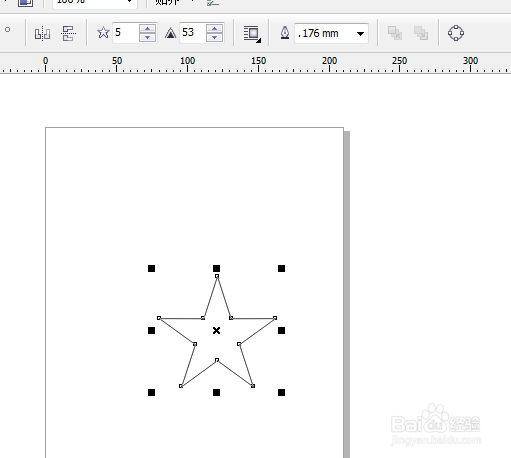Click the star's center X marker
Viewport: 511px width, 458px height.
216,330
